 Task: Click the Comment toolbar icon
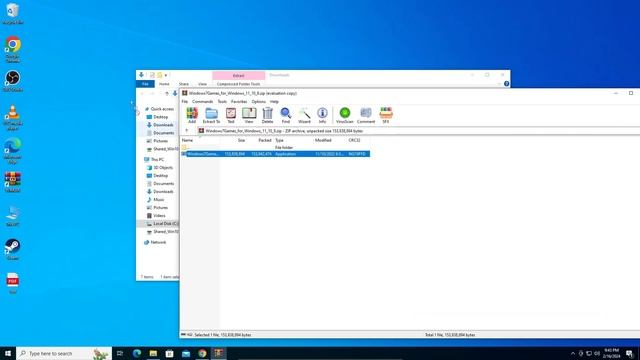[366, 115]
